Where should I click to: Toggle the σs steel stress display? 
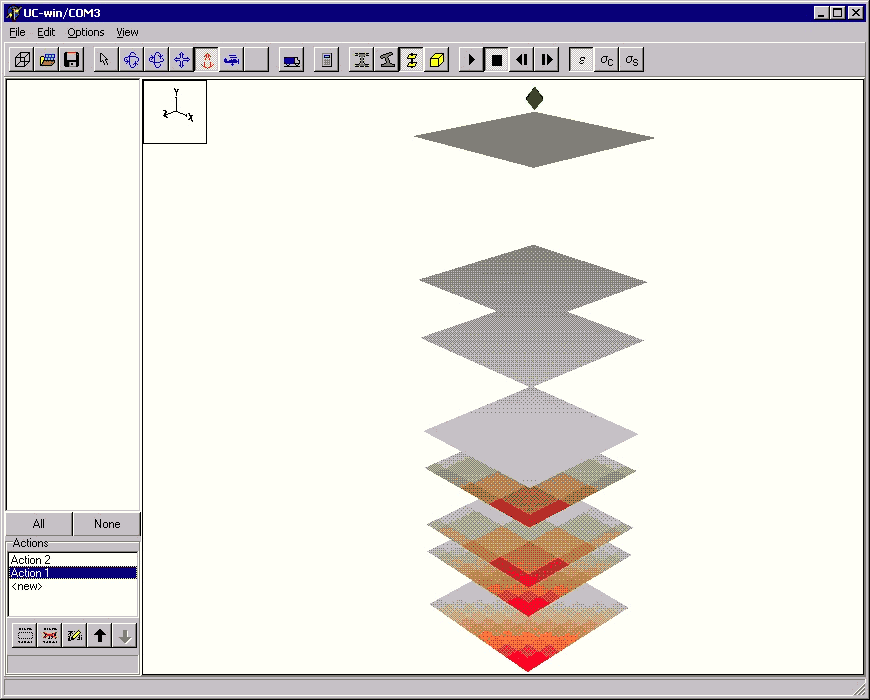pos(631,60)
